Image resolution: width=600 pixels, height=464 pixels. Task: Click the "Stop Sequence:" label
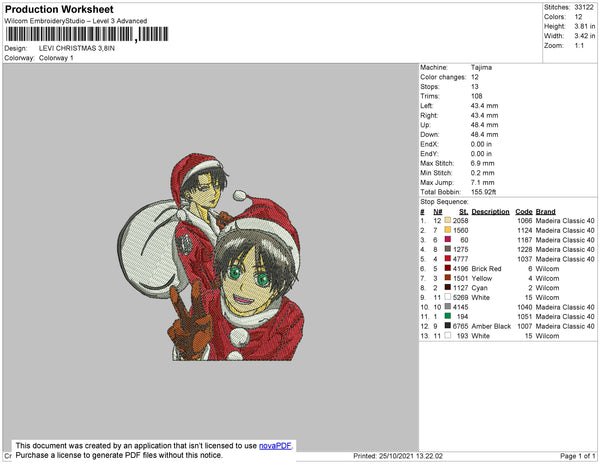pos(444,202)
